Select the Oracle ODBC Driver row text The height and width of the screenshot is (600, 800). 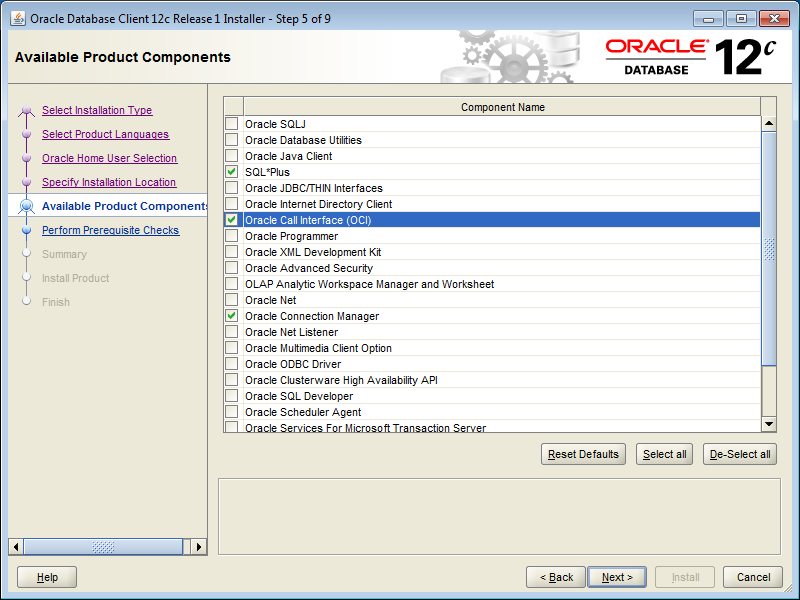point(293,364)
